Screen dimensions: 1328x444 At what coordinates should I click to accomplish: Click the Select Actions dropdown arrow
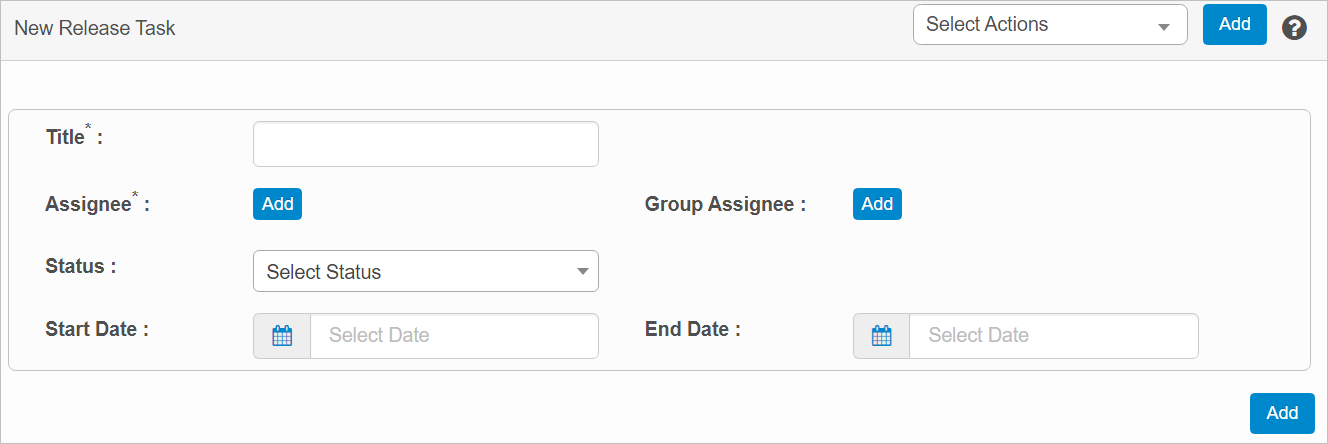(x=1163, y=27)
